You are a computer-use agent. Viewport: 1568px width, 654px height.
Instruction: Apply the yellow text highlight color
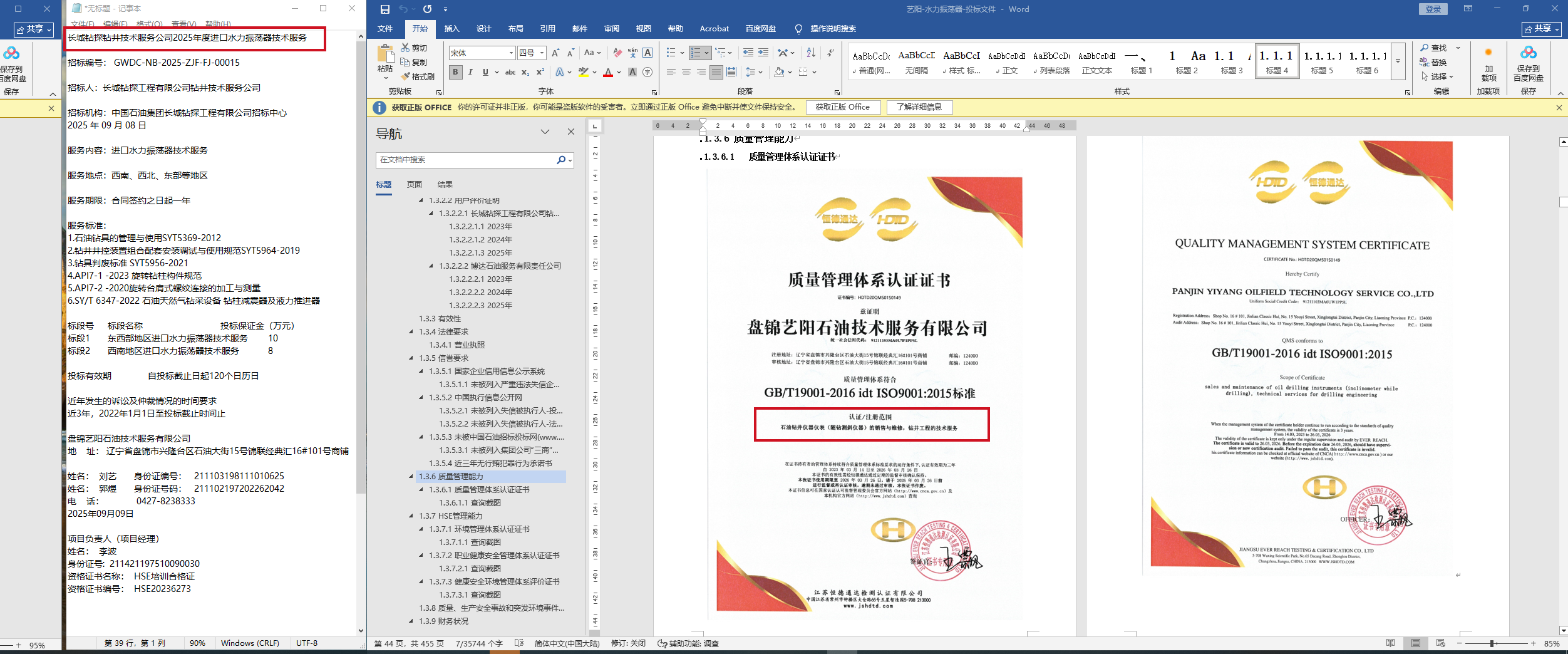(583, 72)
